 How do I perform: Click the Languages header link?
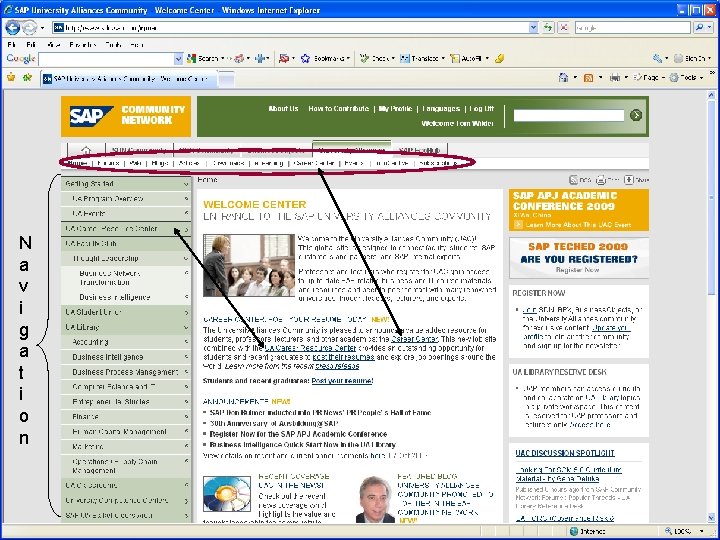click(x=441, y=109)
